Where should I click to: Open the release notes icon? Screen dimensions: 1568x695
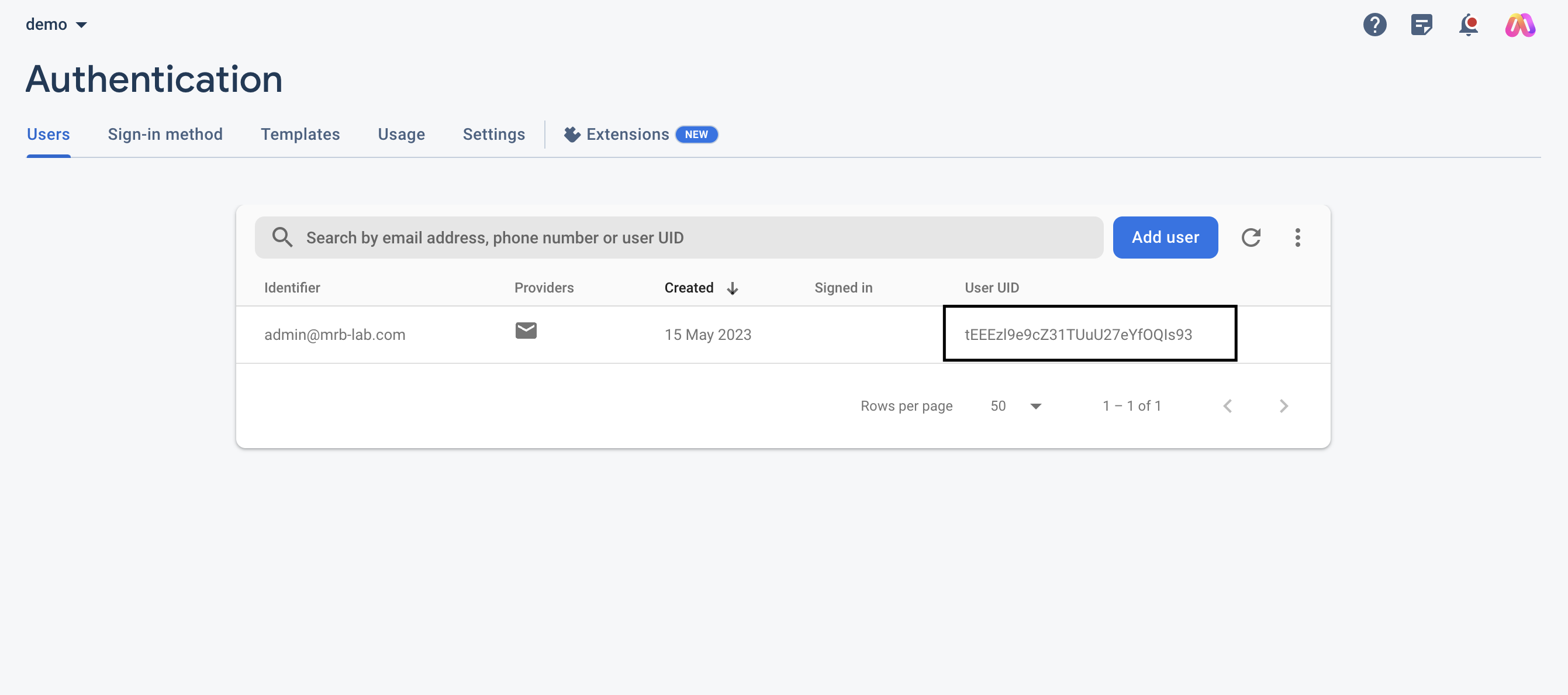[x=1421, y=25]
